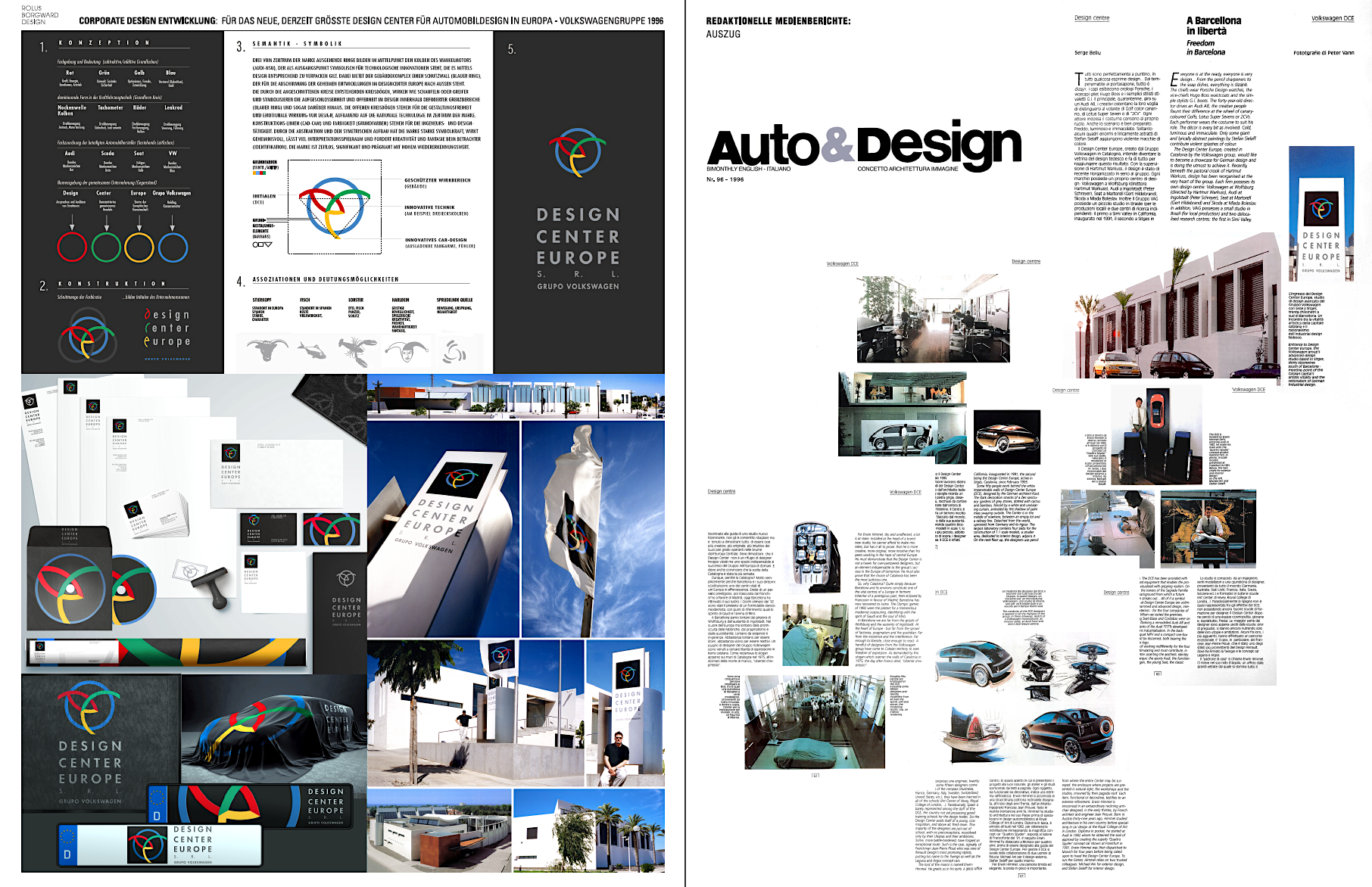Image resolution: width=1372 pixels, height=887 pixels.
Task: Open the tilted Design Center Europe sign photo
Action: click(443, 529)
